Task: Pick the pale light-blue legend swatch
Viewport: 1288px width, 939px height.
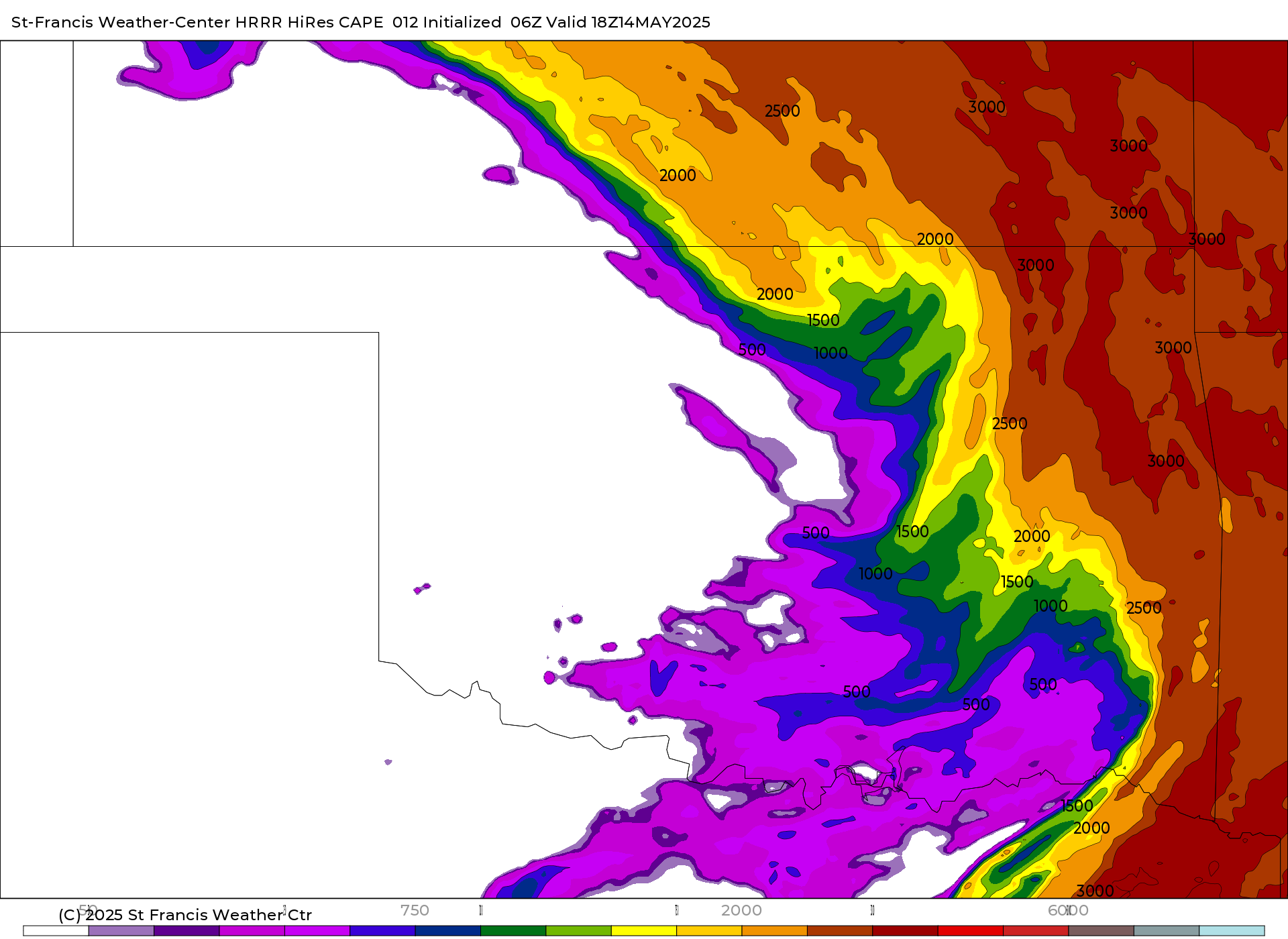Action: pos(1232,931)
